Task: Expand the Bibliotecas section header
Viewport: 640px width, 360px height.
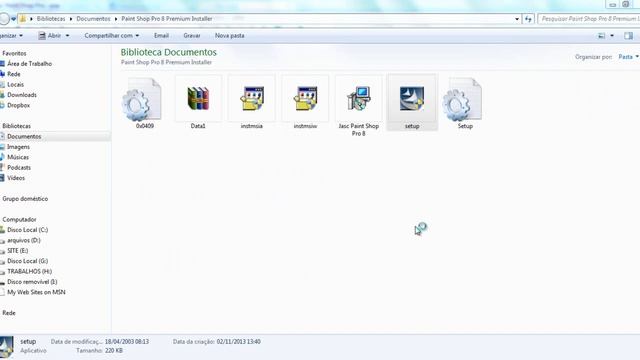Action: pyautogui.click(x=16, y=126)
